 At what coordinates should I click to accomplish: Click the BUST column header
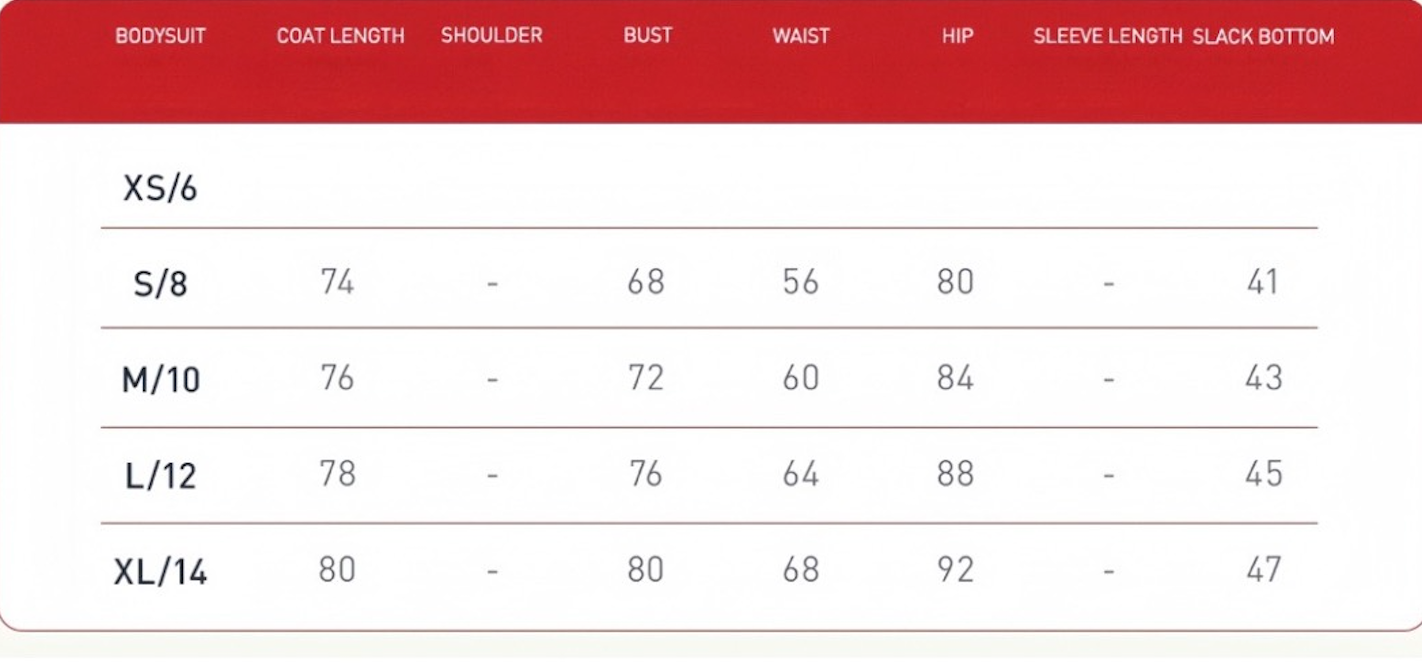pyautogui.click(x=648, y=35)
